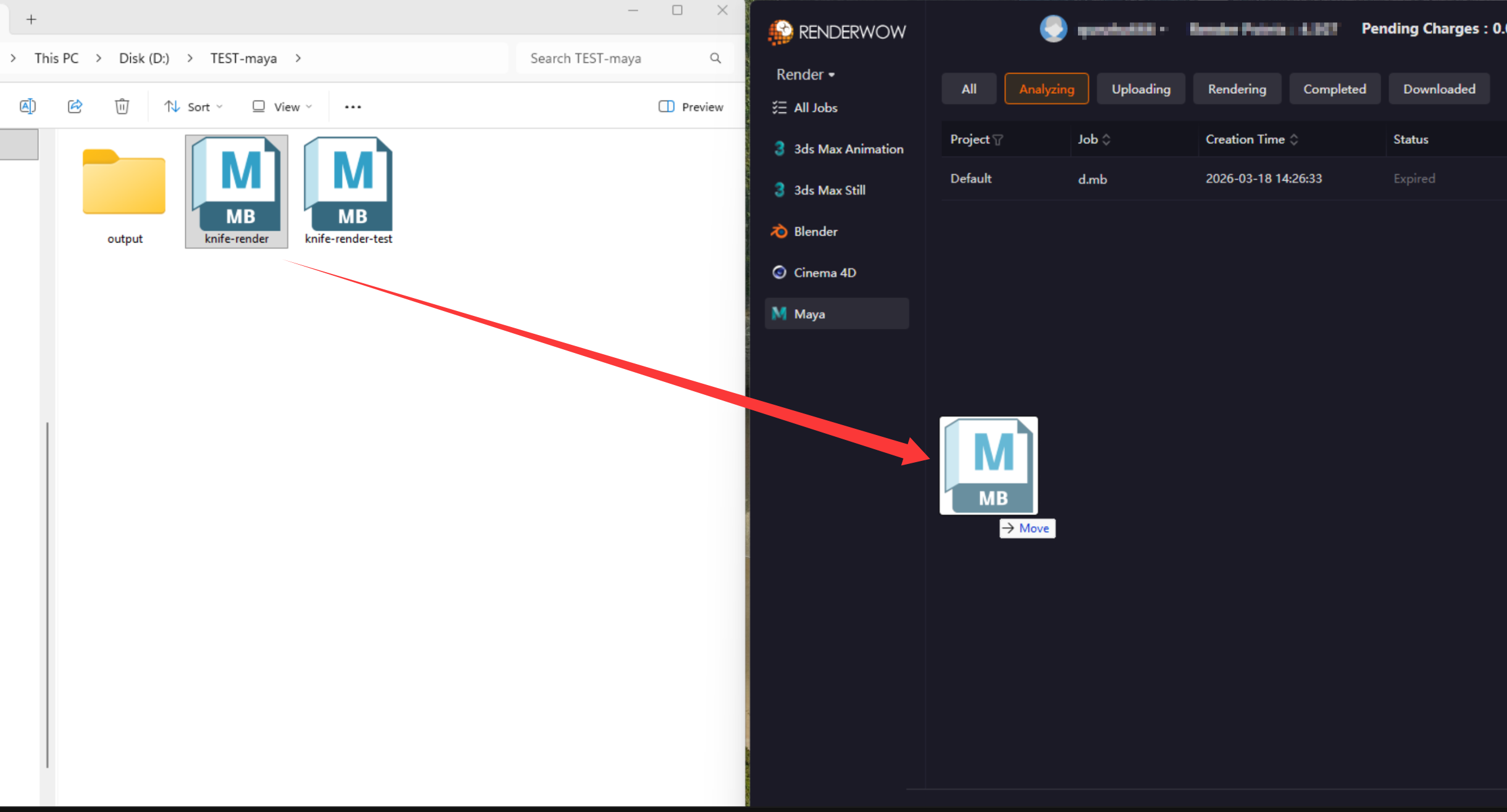Add a new tab in File Explorer

[31, 19]
